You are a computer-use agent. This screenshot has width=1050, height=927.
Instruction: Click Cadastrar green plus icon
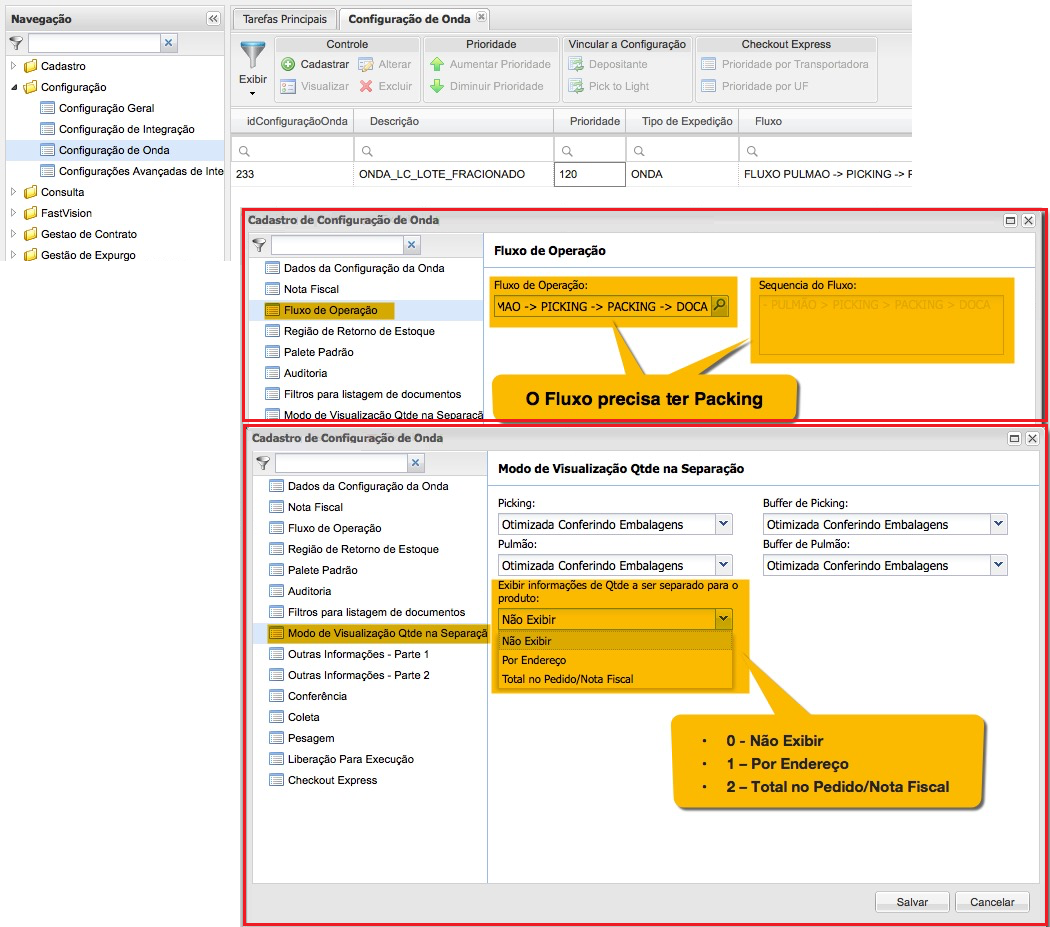(288, 64)
